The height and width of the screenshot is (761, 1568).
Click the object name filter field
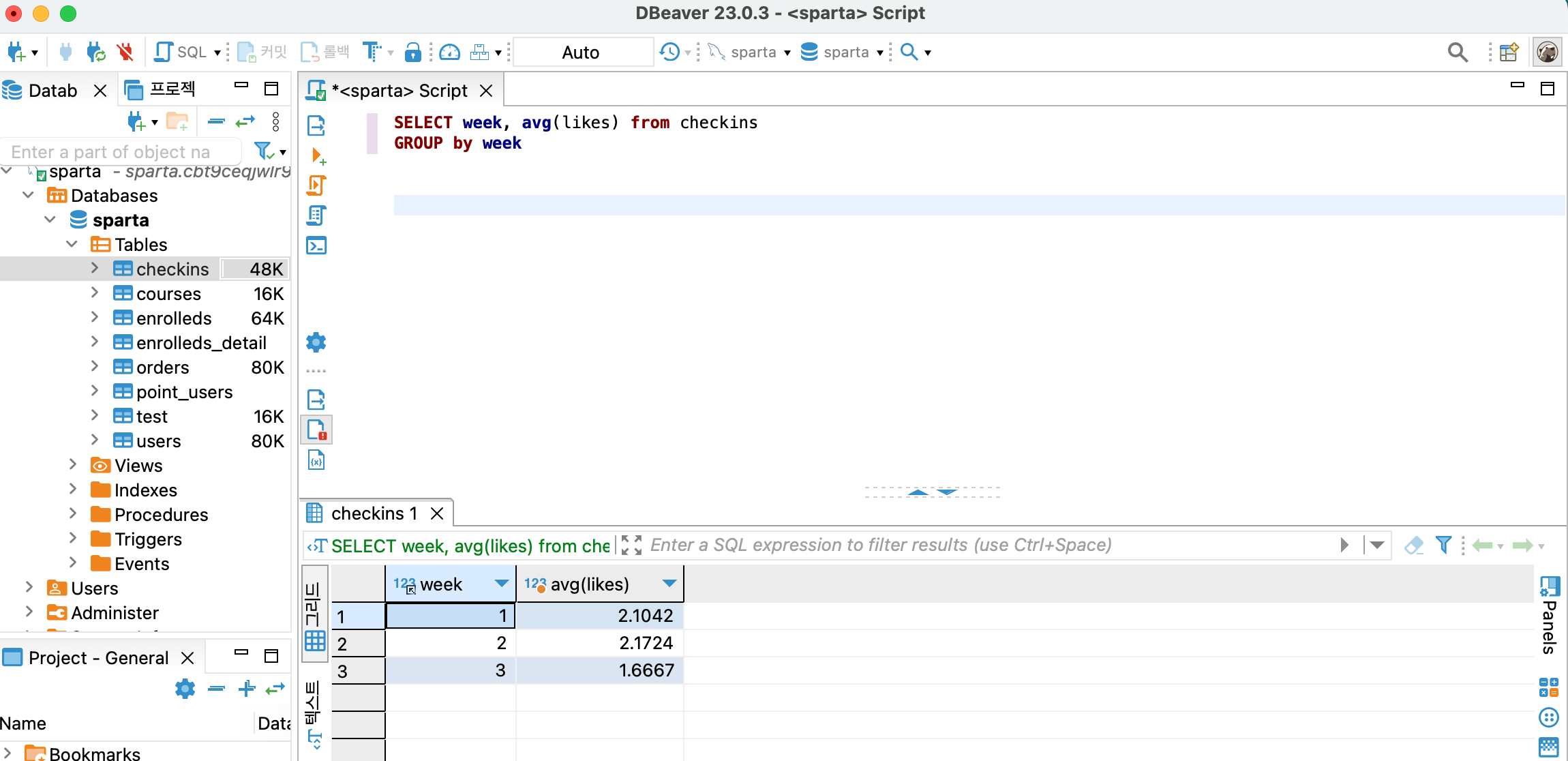click(121, 151)
